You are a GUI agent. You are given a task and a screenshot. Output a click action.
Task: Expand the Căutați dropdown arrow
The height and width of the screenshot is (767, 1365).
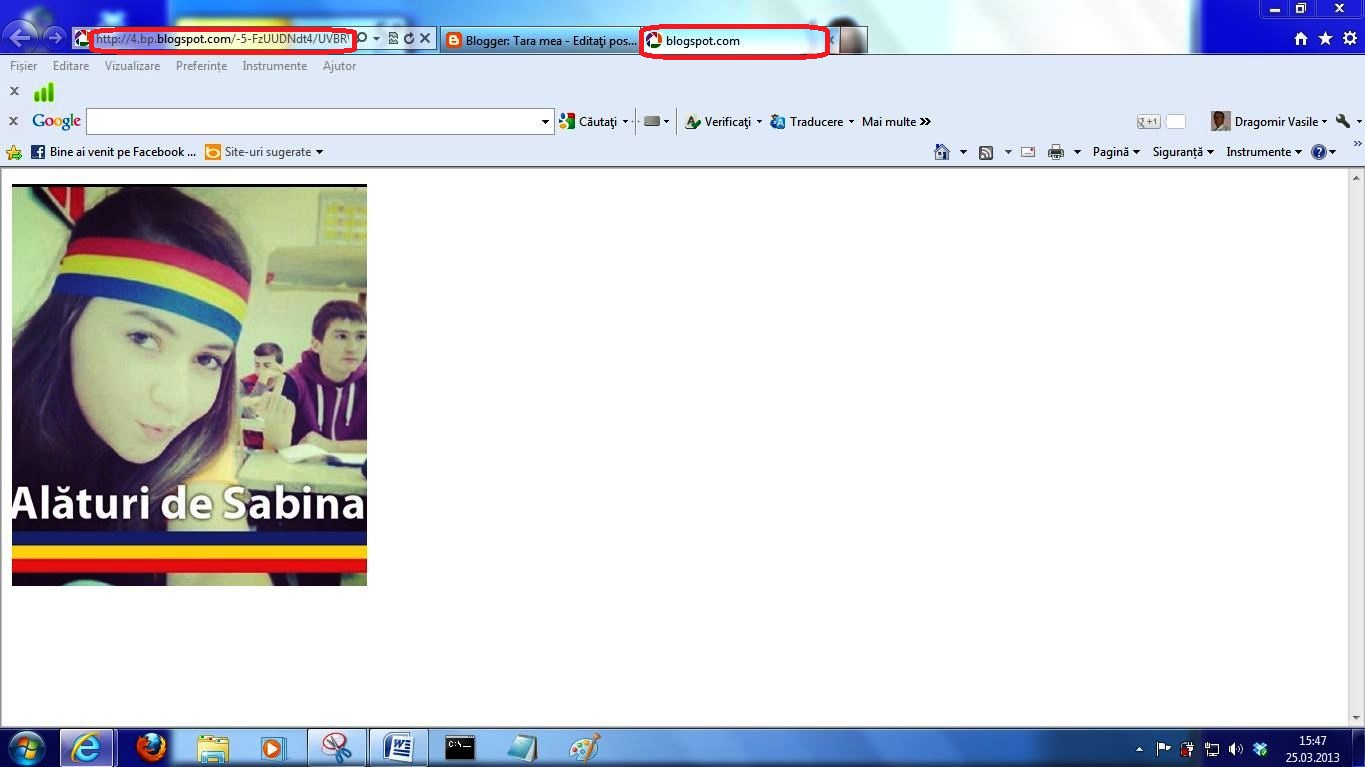click(625, 122)
